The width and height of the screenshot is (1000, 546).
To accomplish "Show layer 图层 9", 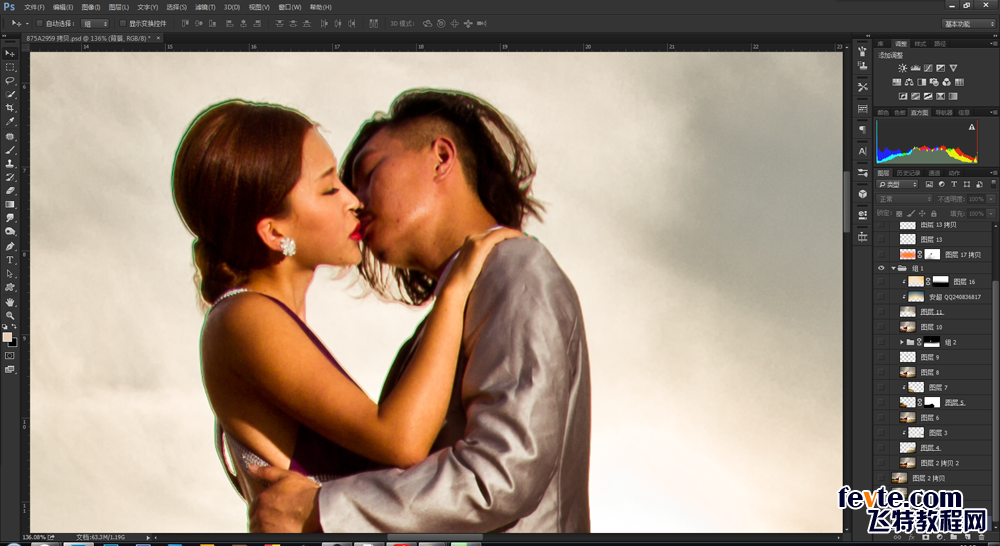I will 881,357.
